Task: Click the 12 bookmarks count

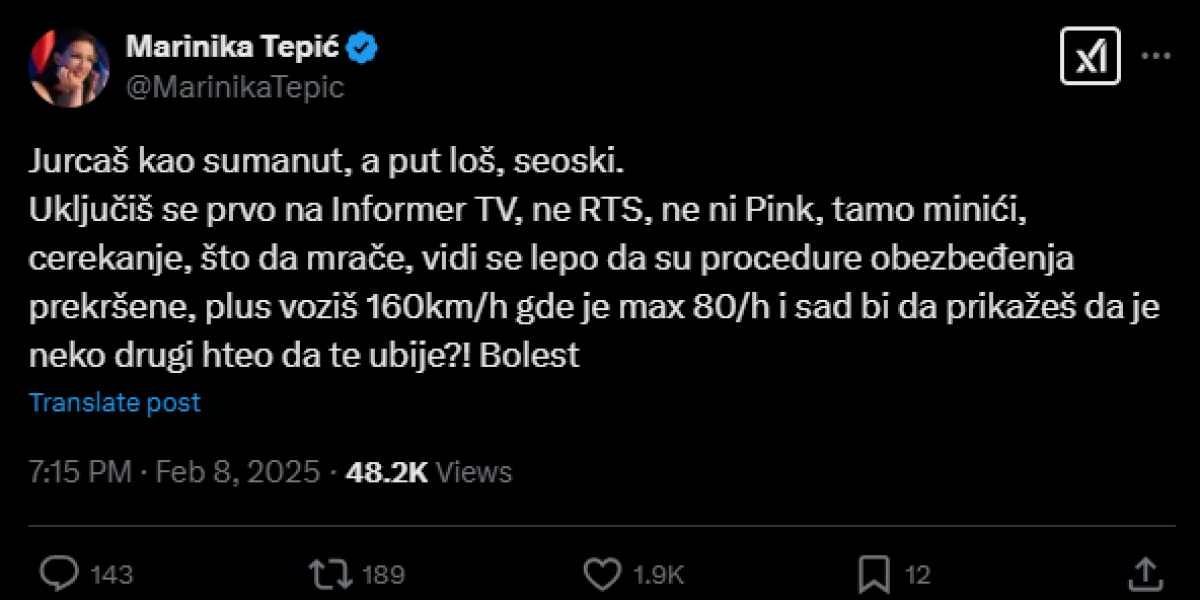Action: 918,575
